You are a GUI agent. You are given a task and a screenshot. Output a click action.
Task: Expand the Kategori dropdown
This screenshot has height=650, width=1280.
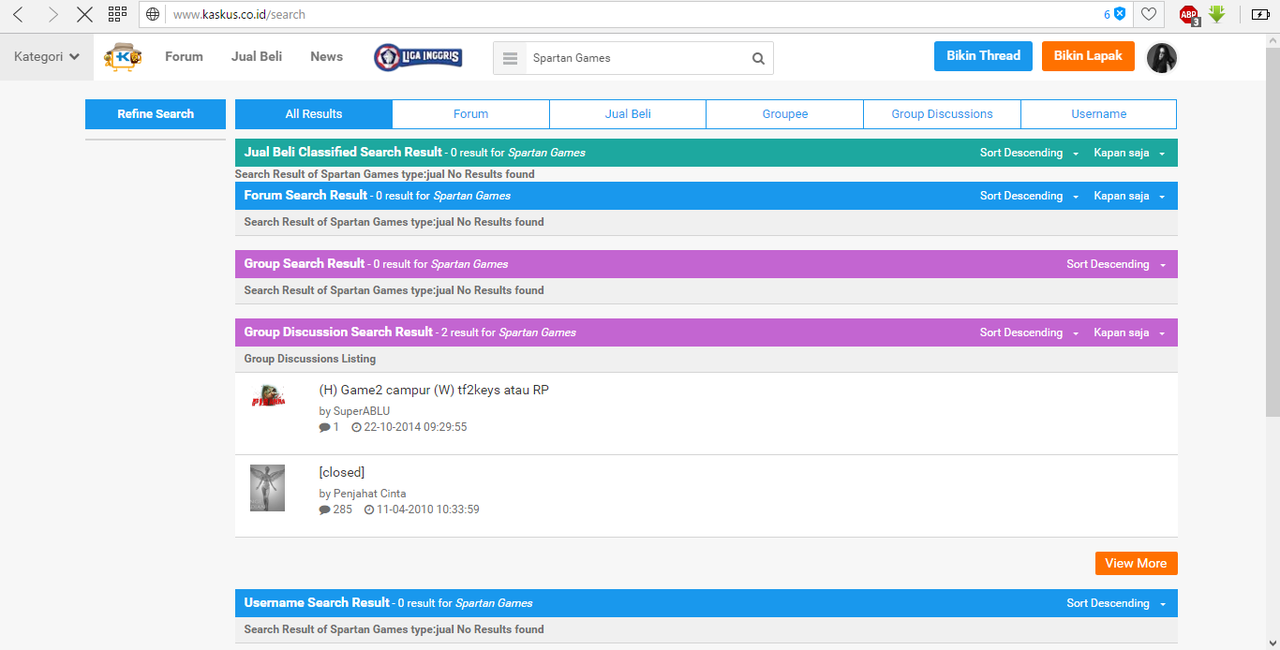point(47,57)
